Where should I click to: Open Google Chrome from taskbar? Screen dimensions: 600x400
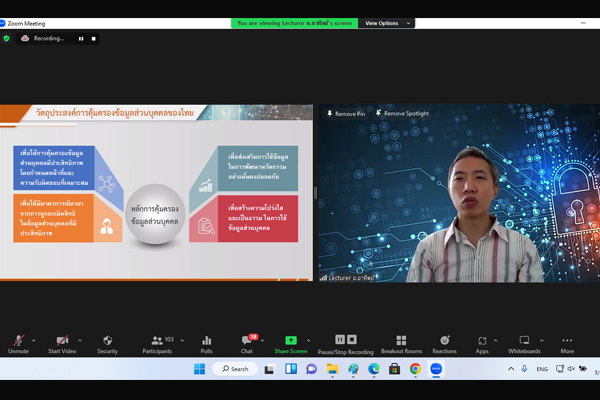pos(415,369)
